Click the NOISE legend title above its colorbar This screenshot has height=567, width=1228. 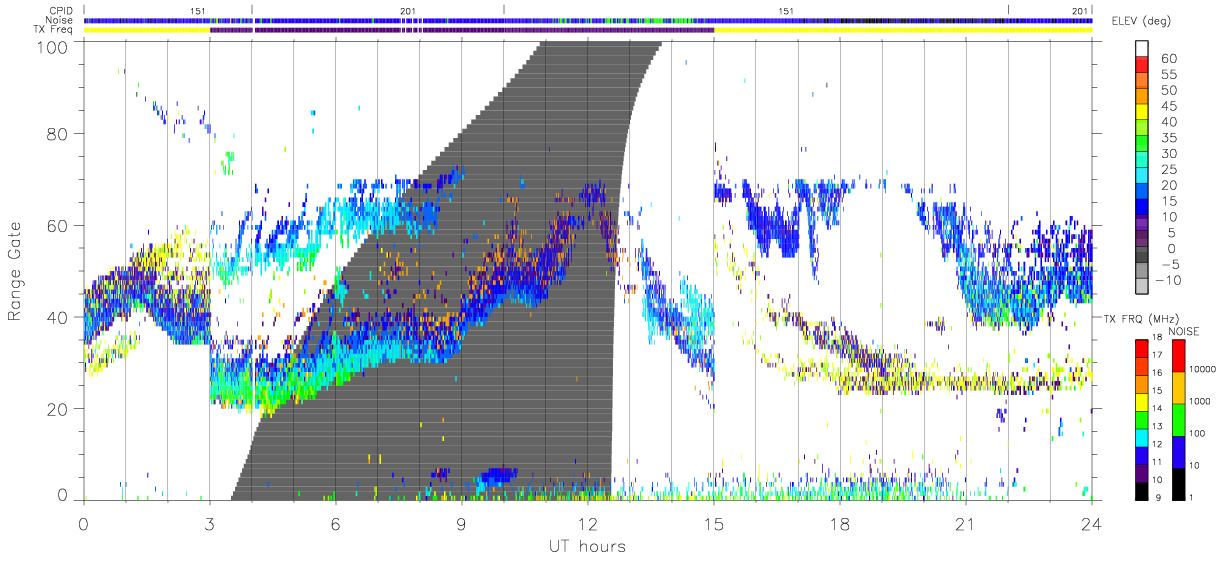pos(1183,330)
